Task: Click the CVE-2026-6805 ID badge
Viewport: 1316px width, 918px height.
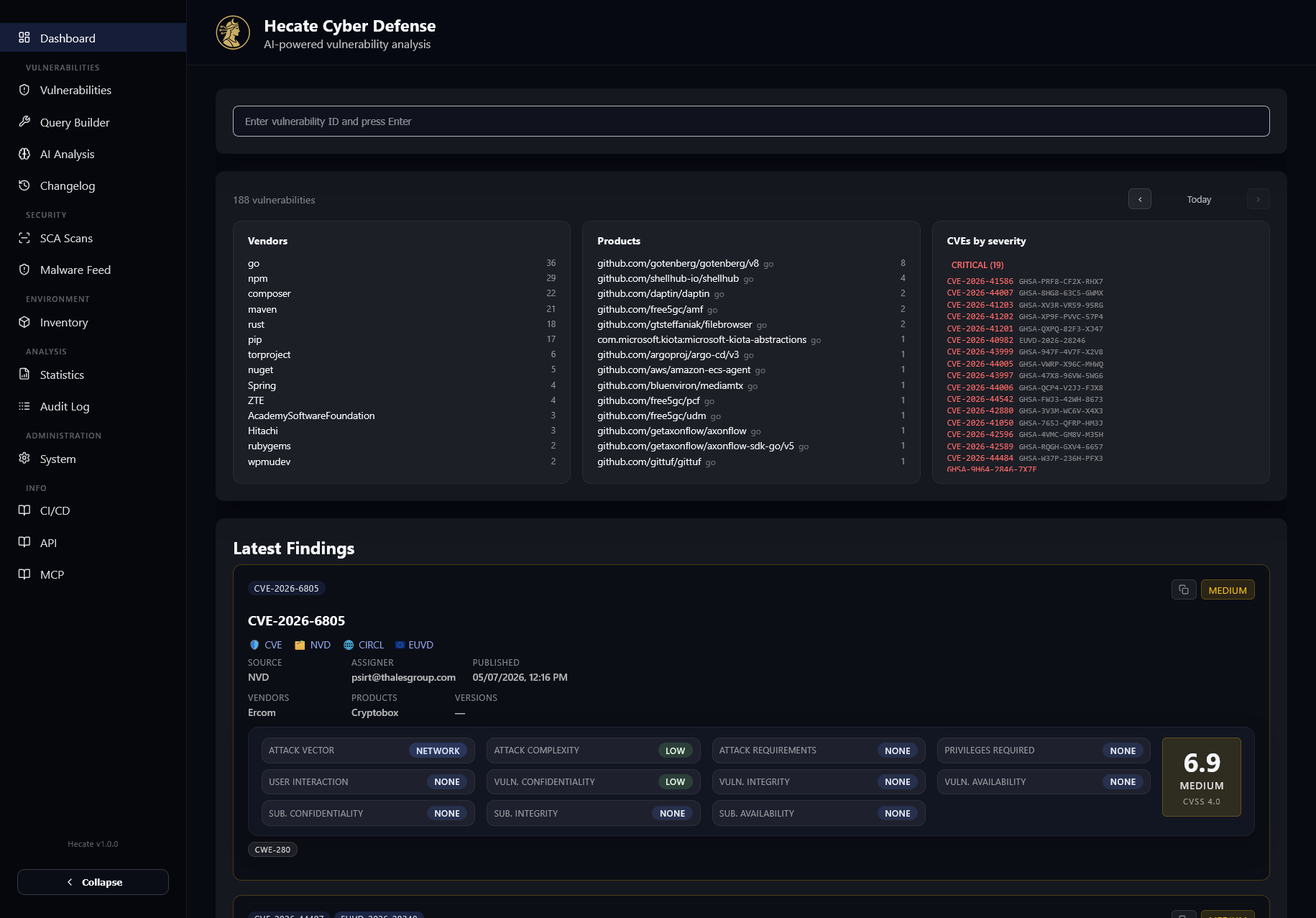Action: (x=286, y=588)
